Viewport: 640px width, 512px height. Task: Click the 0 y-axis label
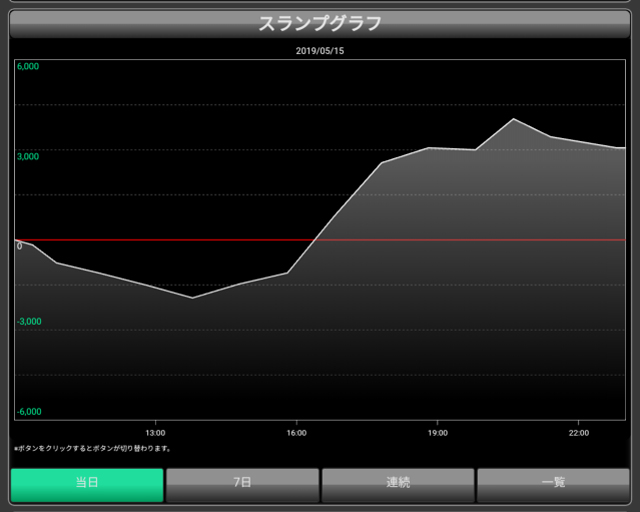coord(19,246)
